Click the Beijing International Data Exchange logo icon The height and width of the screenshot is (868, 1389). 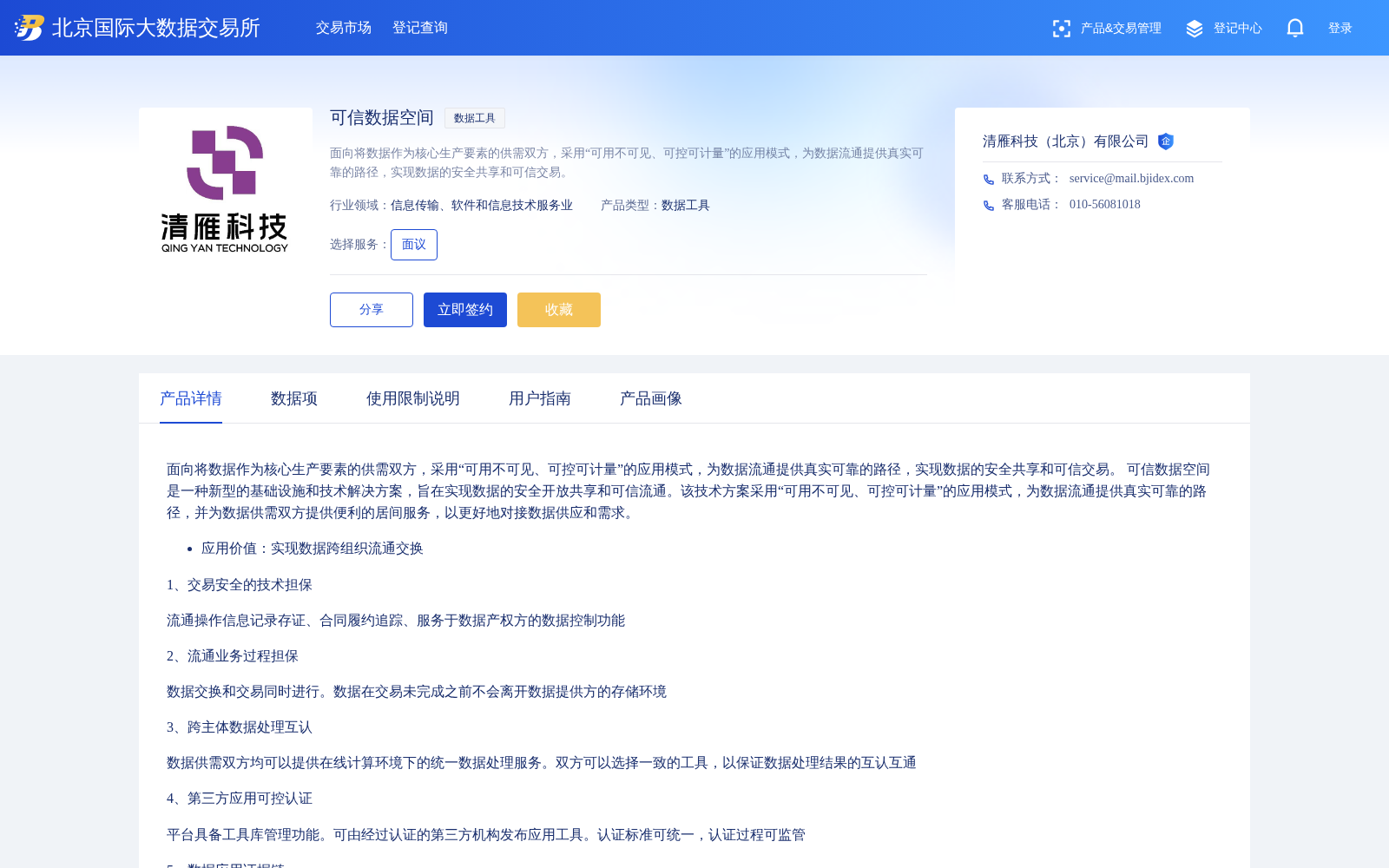29,28
